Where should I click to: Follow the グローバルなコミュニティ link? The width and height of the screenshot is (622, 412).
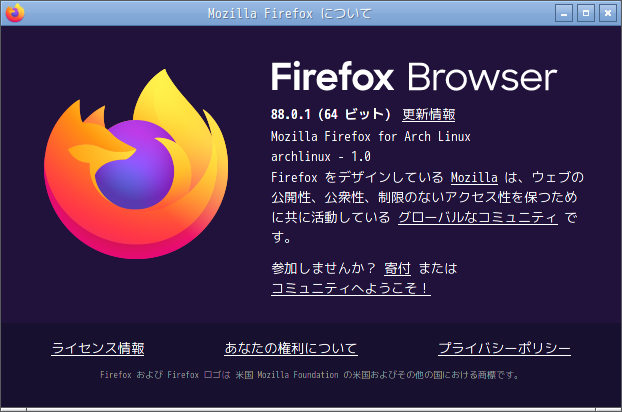(x=478, y=217)
